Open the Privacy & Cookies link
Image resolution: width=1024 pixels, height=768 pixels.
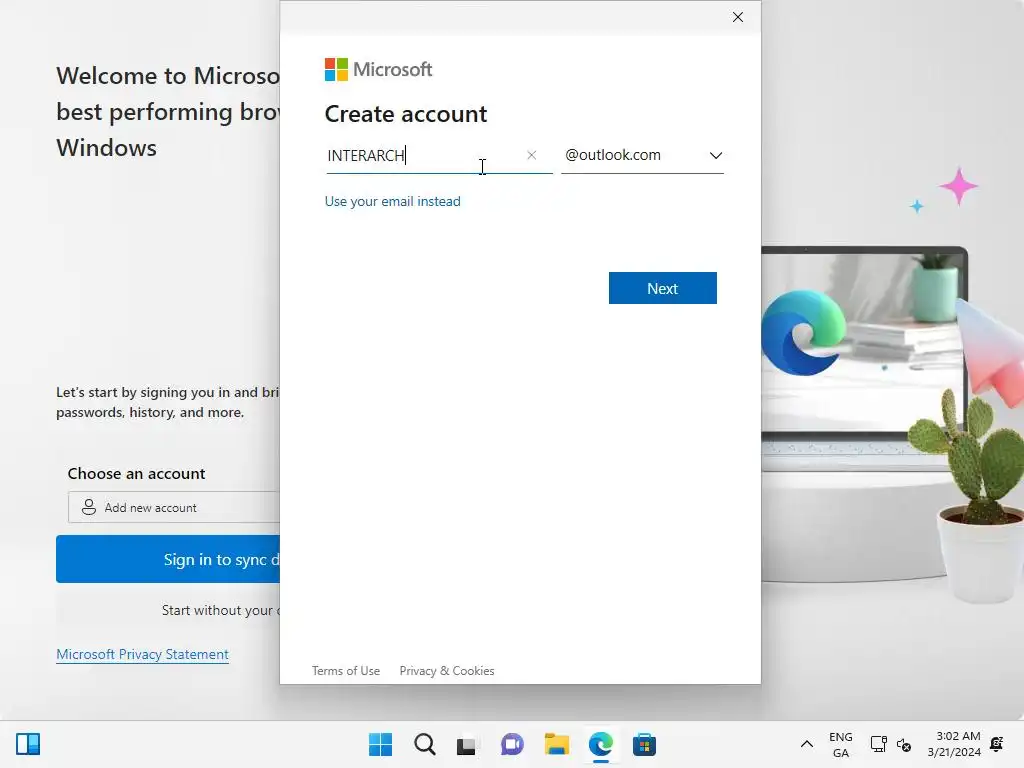tap(447, 671)
